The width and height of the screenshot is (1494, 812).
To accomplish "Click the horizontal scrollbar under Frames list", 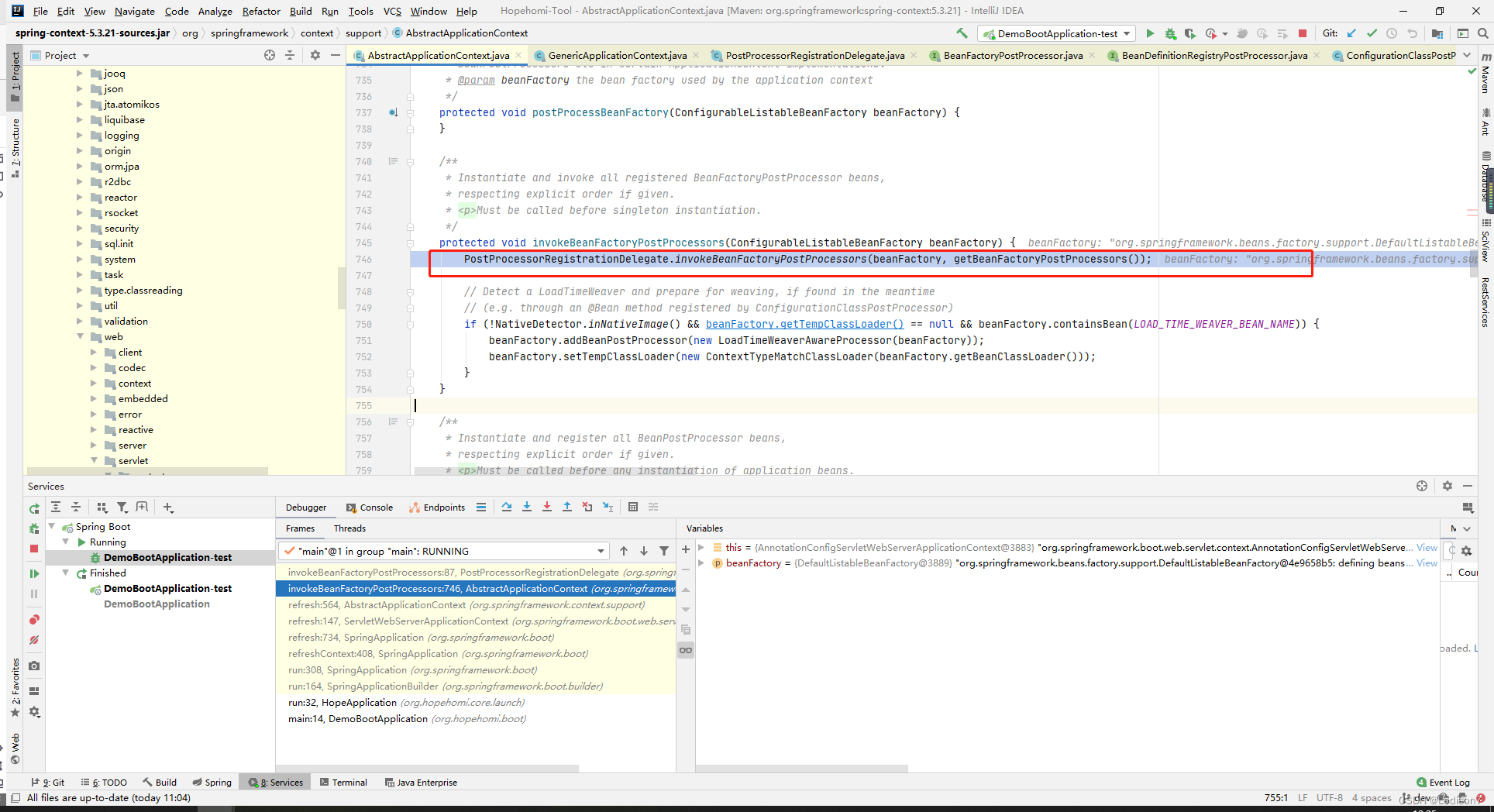I will [428, 769].
